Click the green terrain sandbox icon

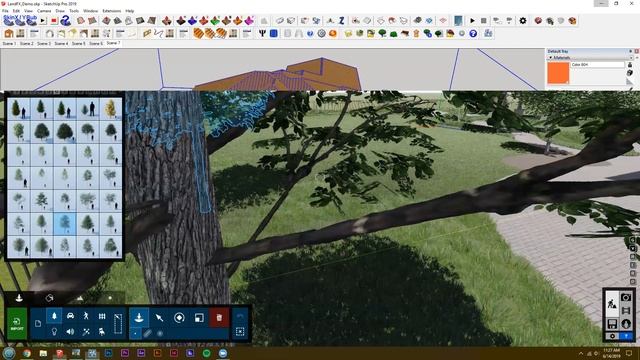215,20
